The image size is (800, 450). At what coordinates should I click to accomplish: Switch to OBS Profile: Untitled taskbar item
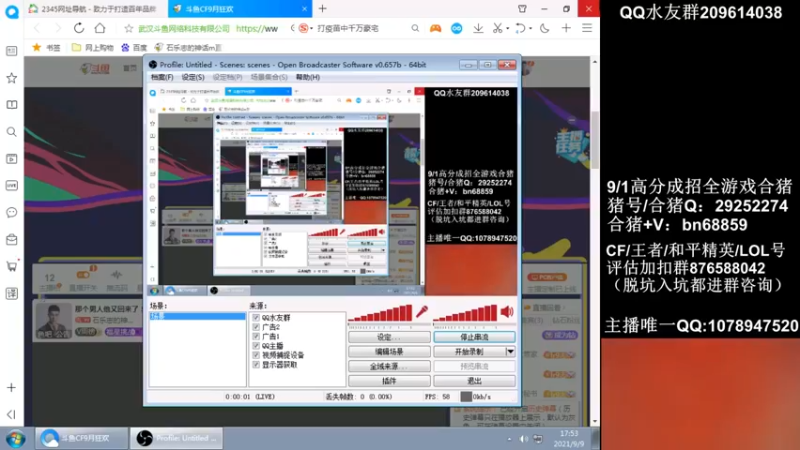coord(177,438)
